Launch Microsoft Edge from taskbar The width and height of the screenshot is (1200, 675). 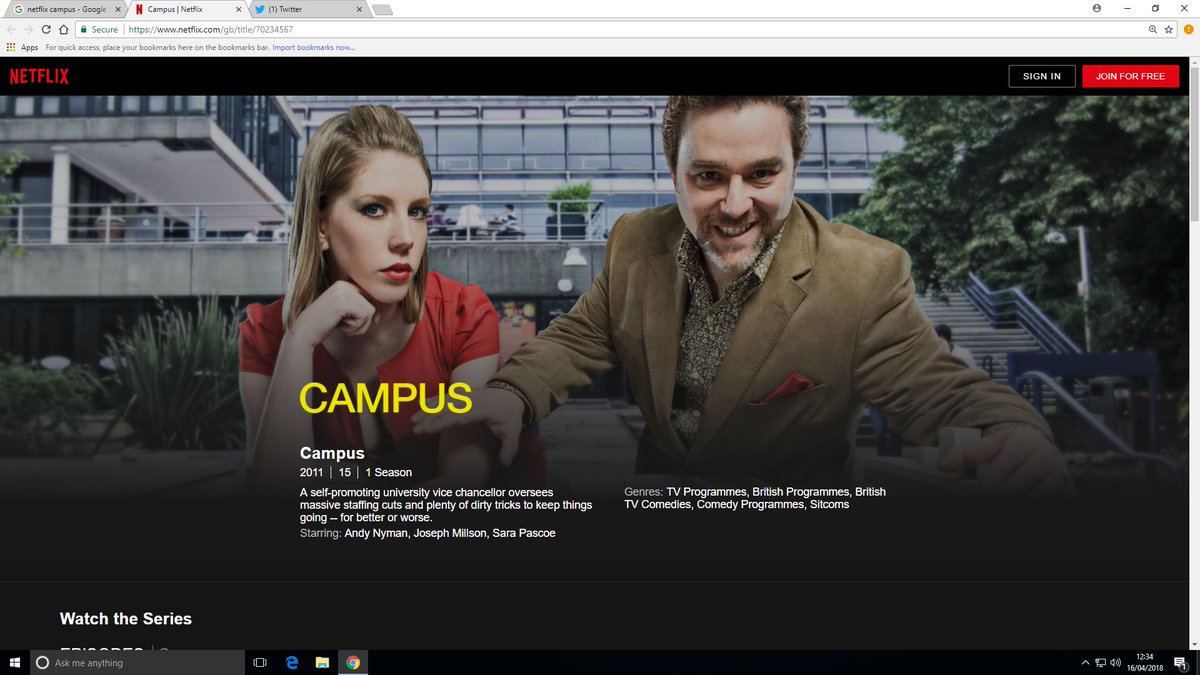point(292,662)
